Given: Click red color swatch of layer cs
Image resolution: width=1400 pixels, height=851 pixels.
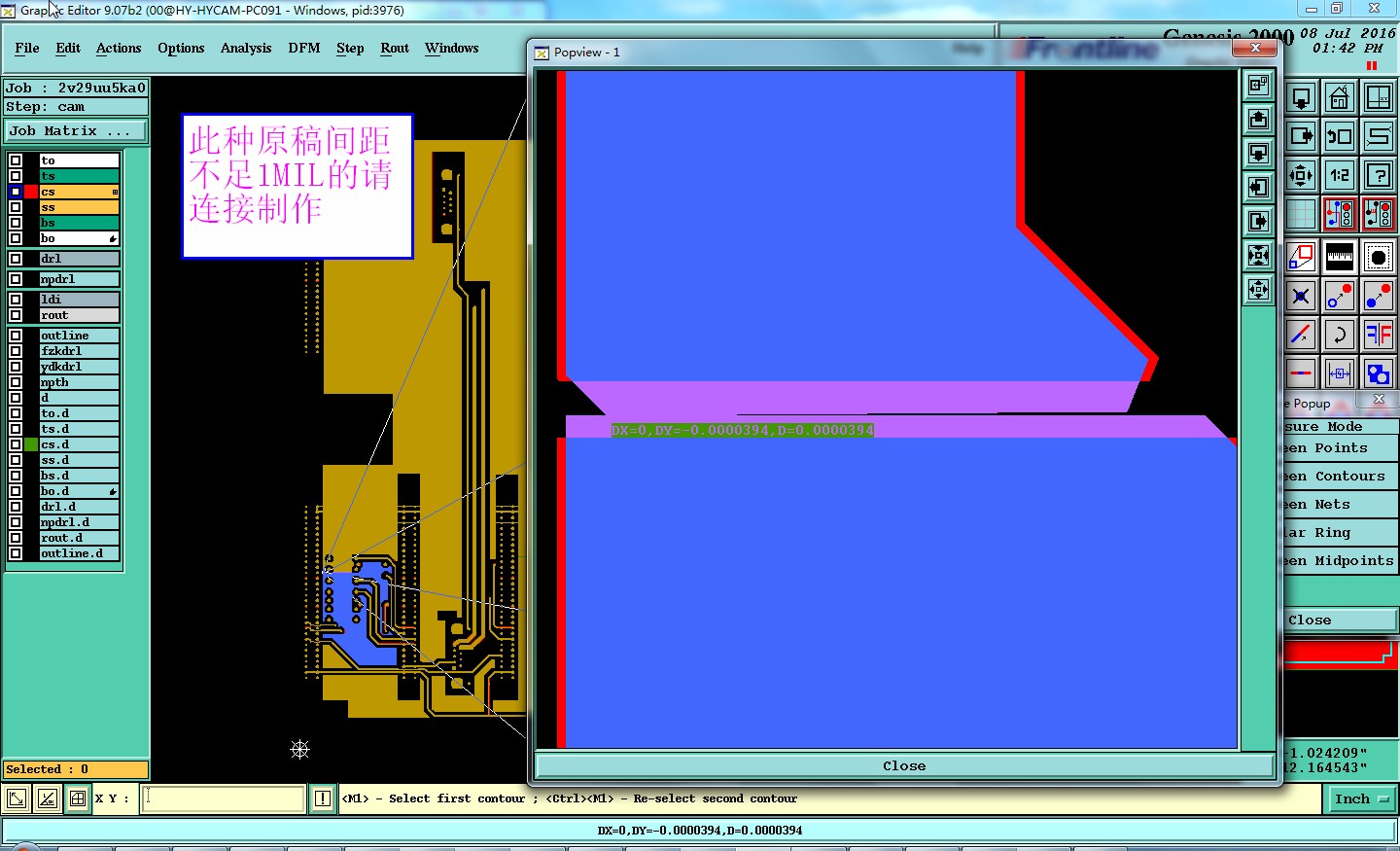Looking at the screenshot, I should pos(31,192).
